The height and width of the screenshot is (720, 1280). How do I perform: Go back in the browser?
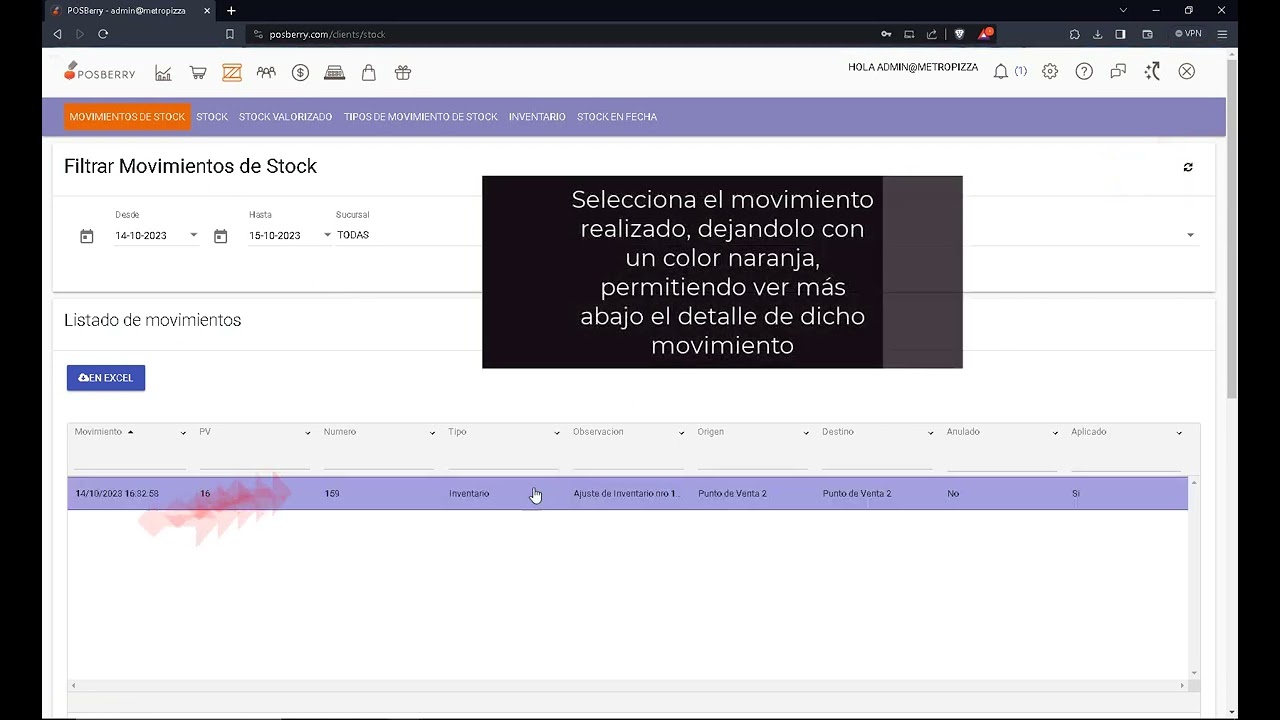click(57, 34)
